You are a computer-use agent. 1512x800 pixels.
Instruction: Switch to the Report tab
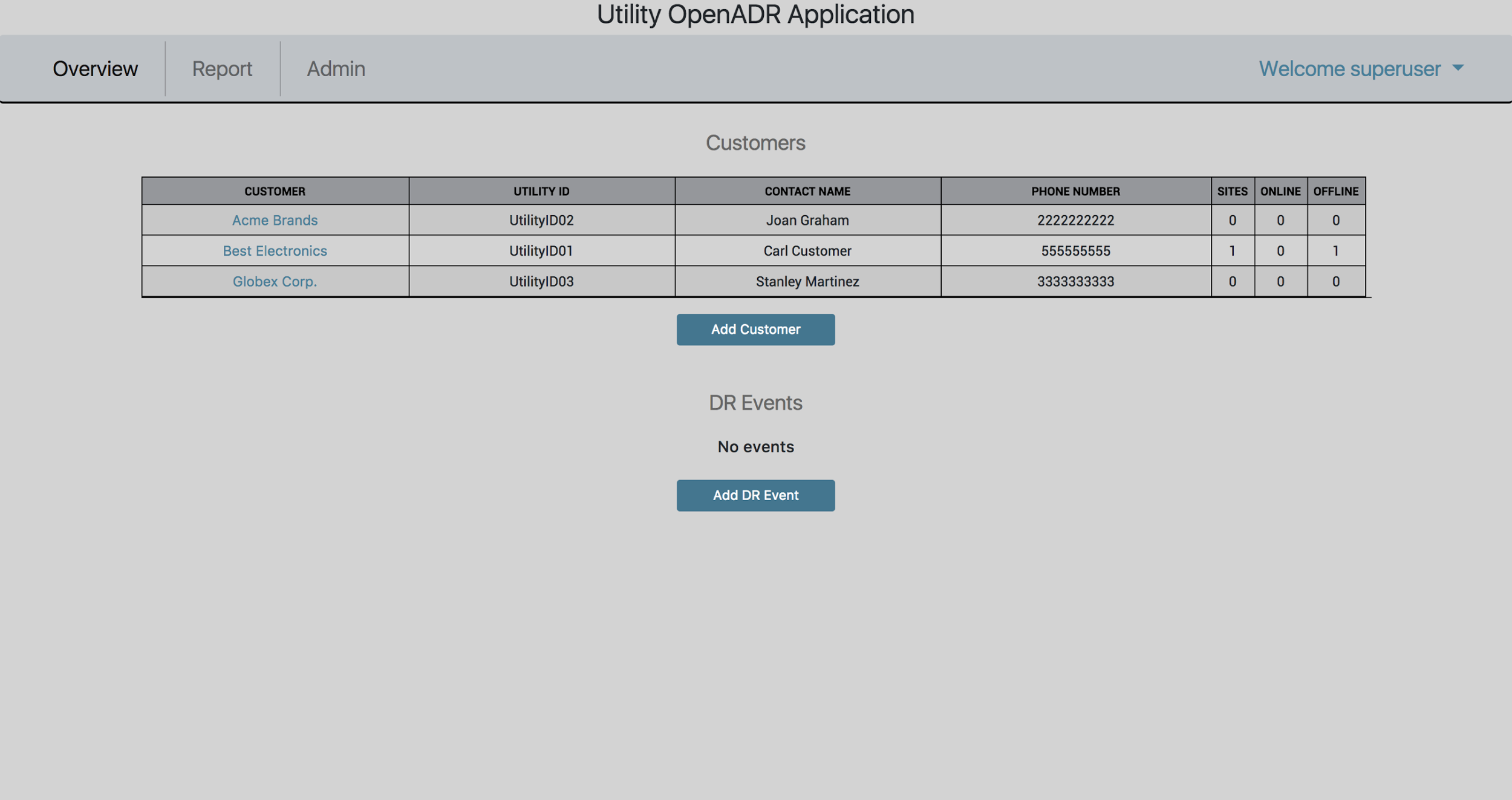(x=222, y=69)
